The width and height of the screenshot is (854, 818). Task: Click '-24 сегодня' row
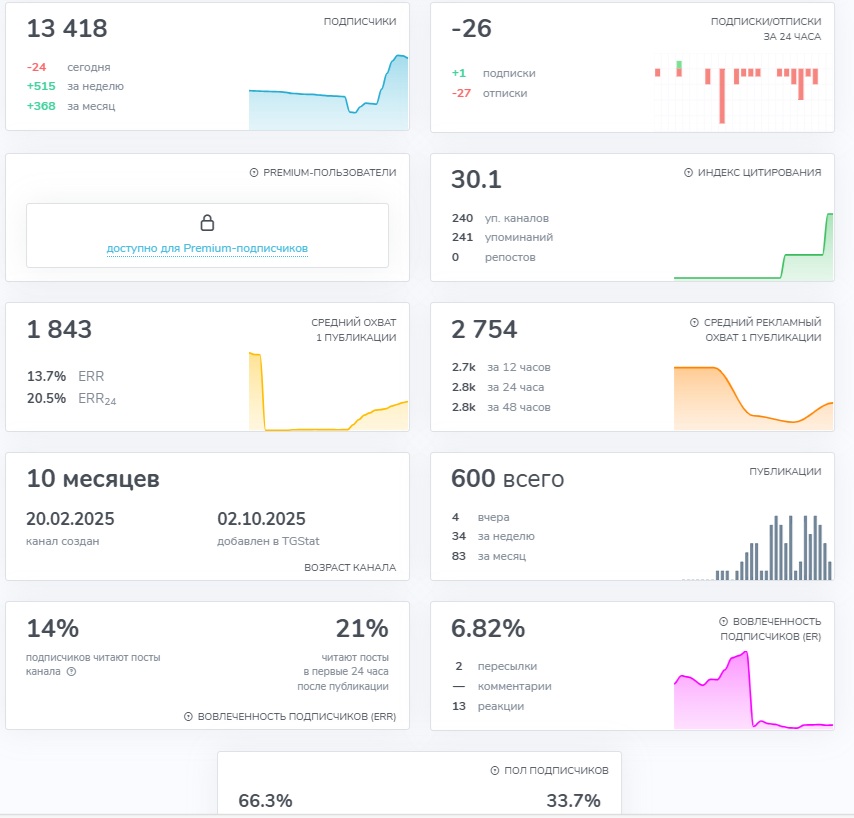(x=69, y=67)
